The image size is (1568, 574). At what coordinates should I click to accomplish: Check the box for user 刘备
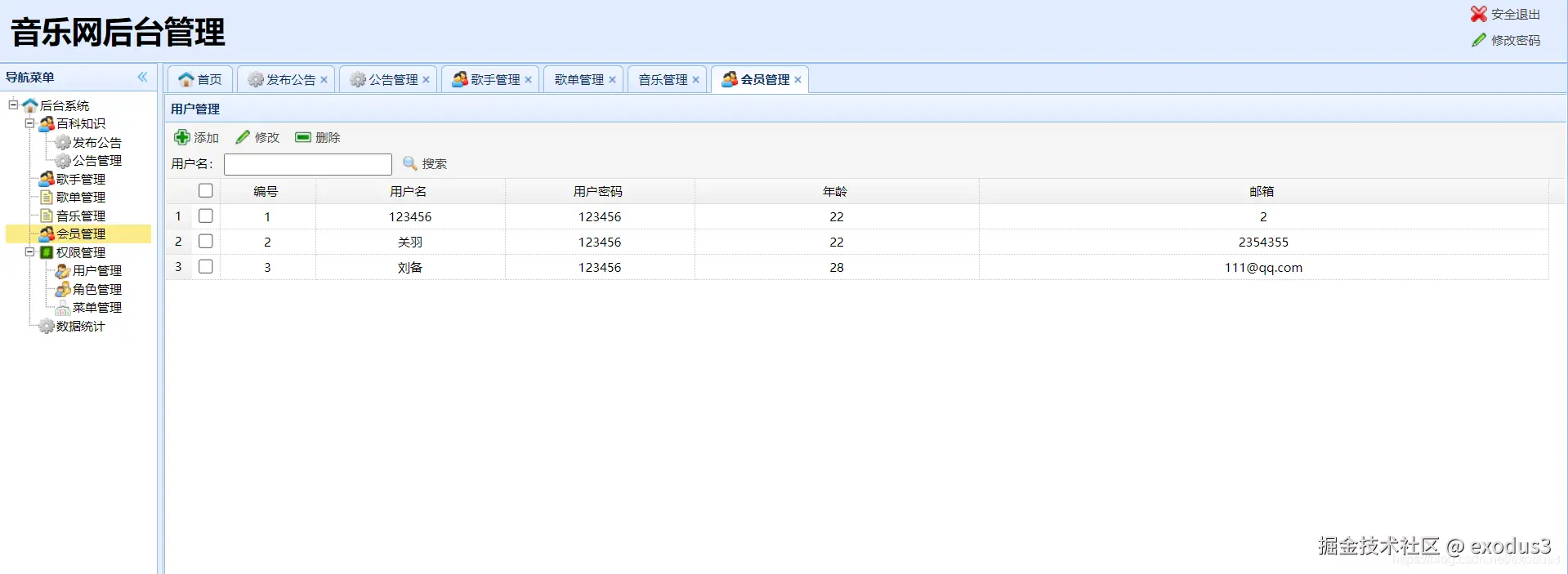(x=206, y=266)
